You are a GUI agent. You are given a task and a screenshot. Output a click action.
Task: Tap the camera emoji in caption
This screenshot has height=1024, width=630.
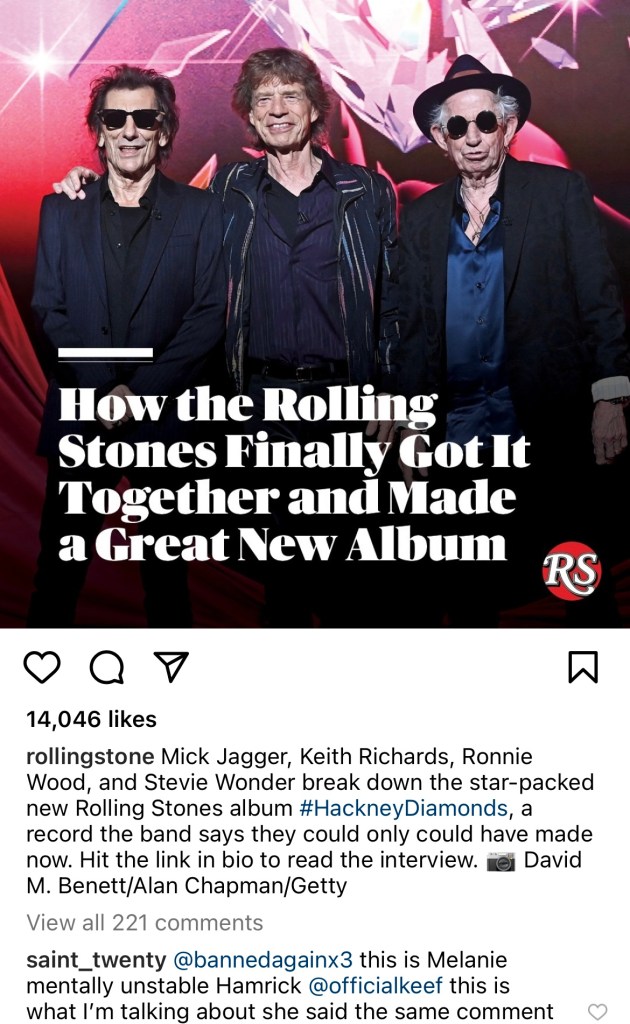point(501,861)
